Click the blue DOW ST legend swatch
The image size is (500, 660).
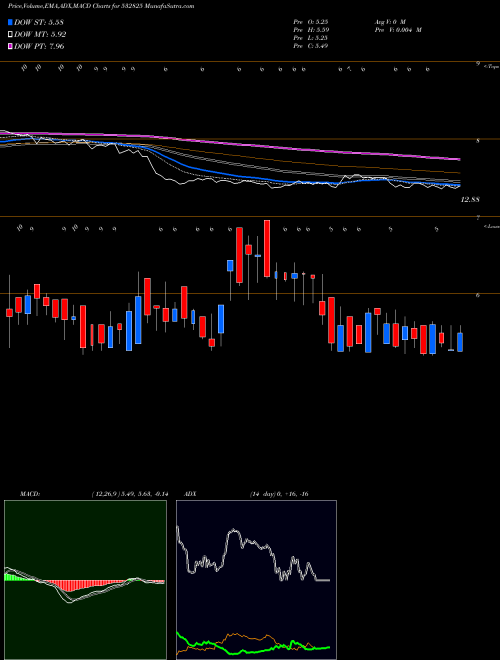click(11, 23)
